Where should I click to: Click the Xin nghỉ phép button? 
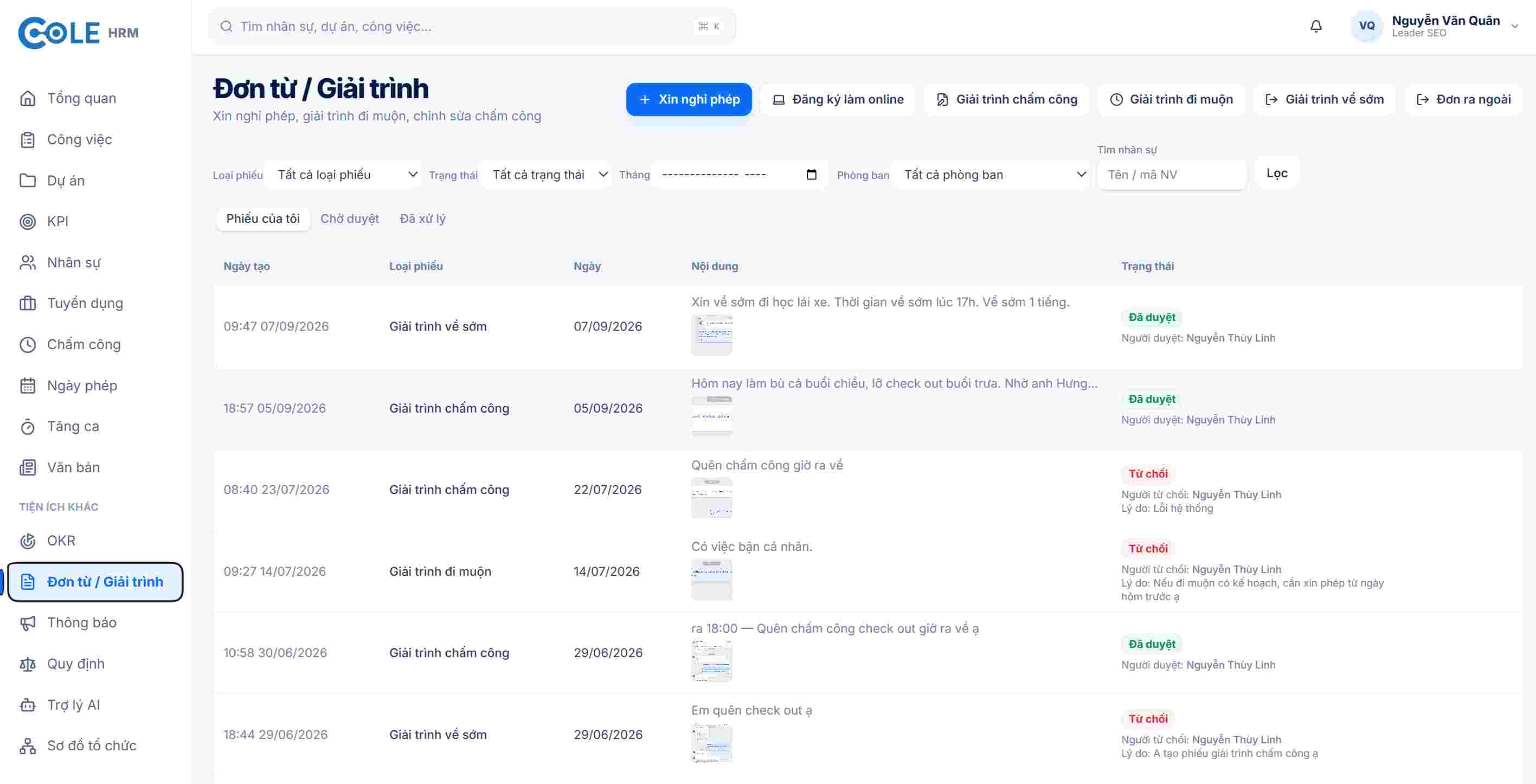coord(689,100)
